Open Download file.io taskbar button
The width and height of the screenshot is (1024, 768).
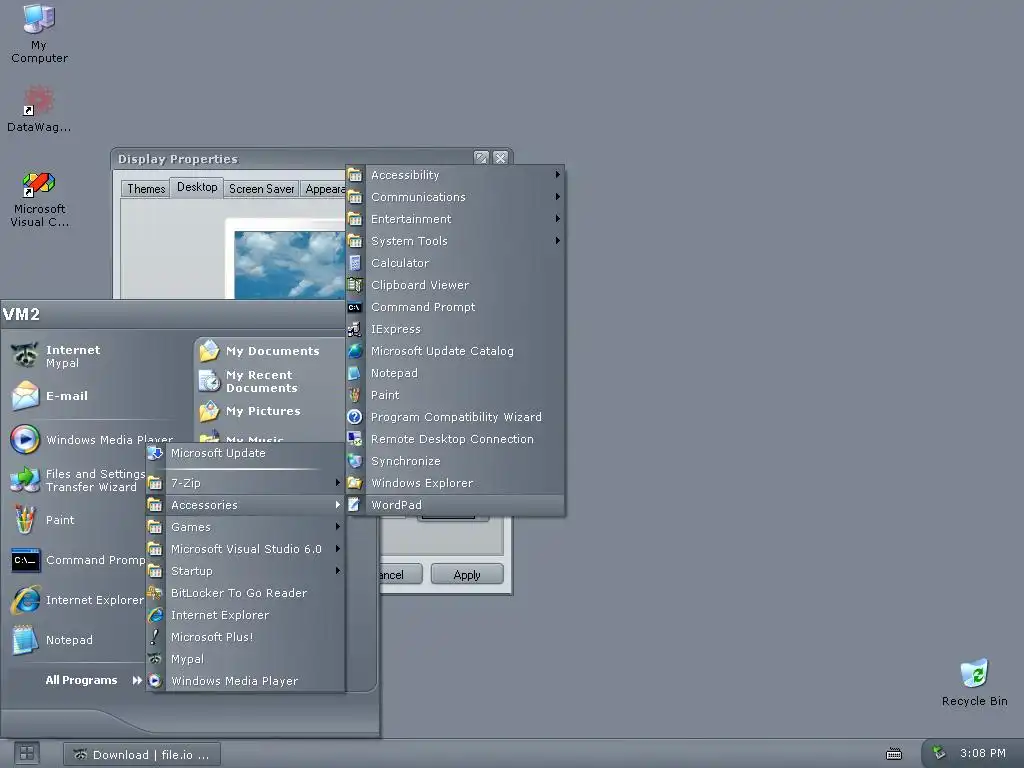tap(142, 754)
